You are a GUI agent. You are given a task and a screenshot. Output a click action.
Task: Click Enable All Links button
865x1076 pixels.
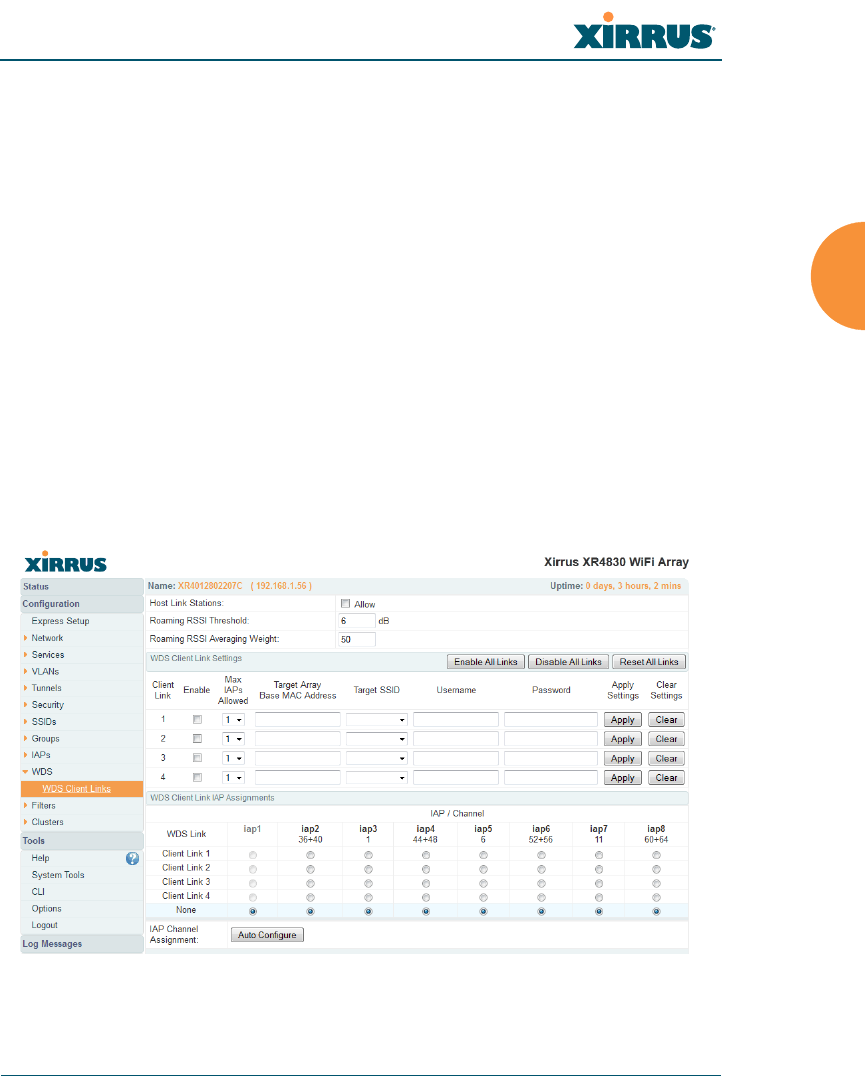(x=486, y=662)
